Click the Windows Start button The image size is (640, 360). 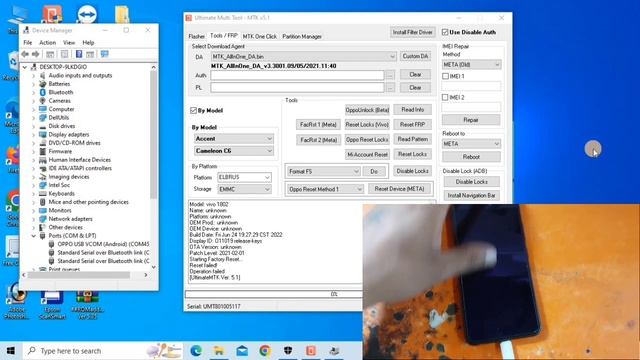(x=11, y=351)
